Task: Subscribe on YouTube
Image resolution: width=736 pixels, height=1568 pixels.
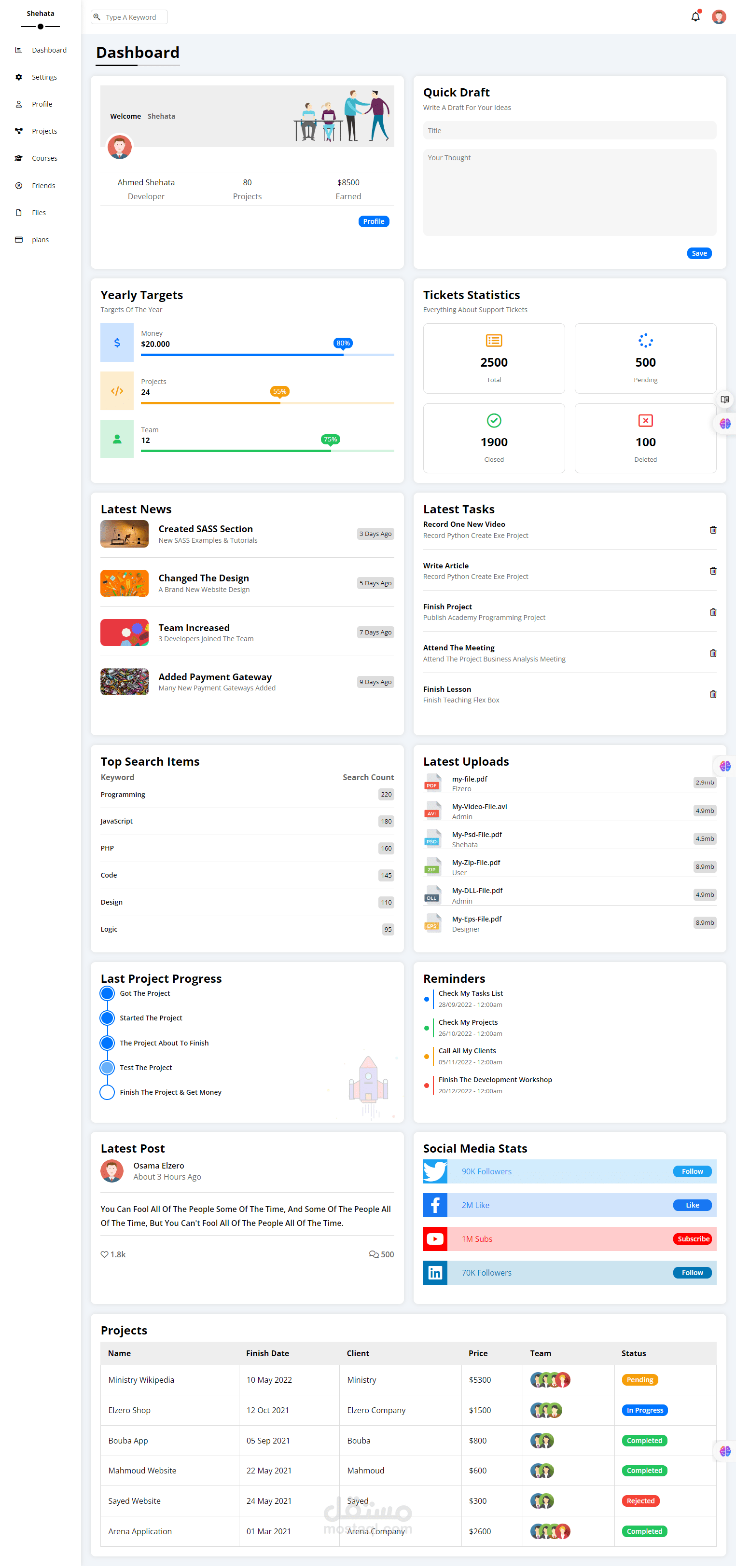Action: 692,1239
